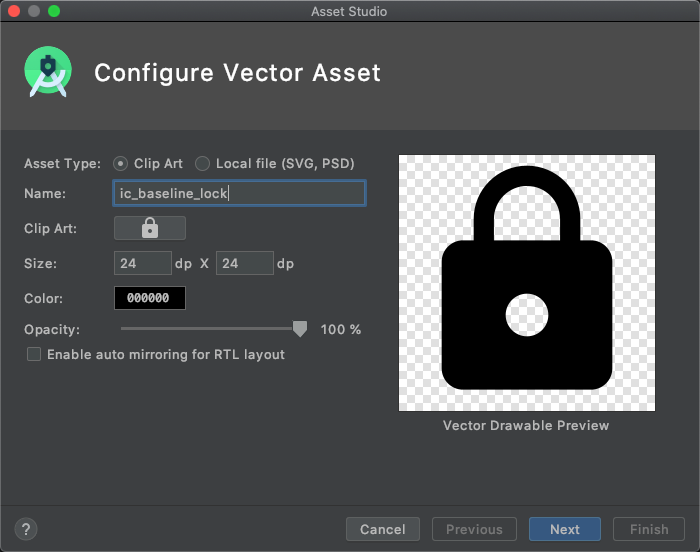Click the Android Studio logo icon
Image resolution: width=700 pixels, height=552 pixels.
(47, 73)
